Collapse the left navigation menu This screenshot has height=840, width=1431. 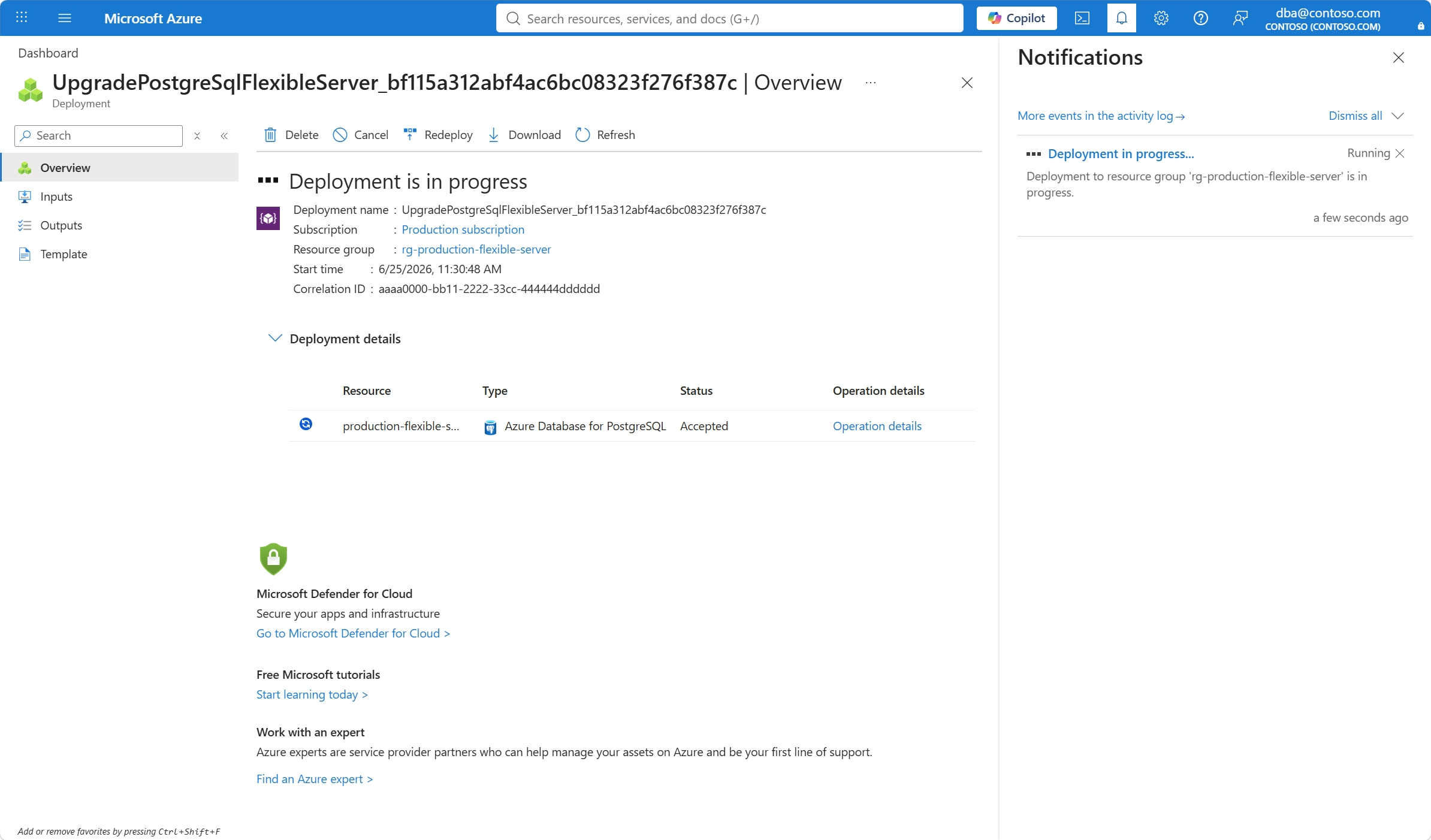(224, 136)
